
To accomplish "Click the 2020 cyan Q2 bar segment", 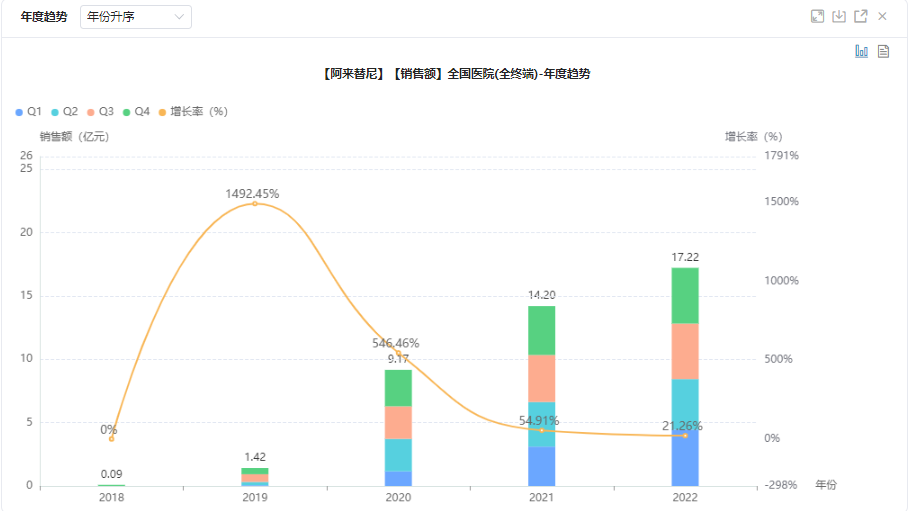I will click(398, 455).
